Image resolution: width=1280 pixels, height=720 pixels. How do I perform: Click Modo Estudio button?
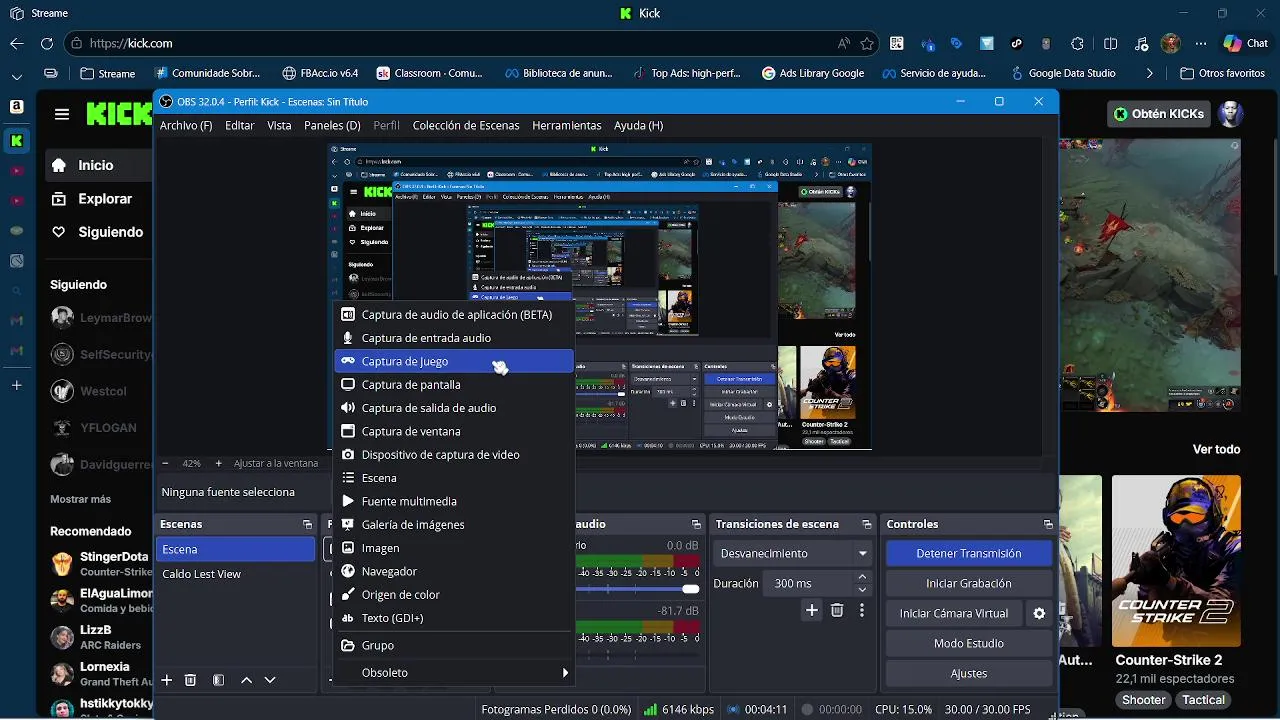coord(968,643)
